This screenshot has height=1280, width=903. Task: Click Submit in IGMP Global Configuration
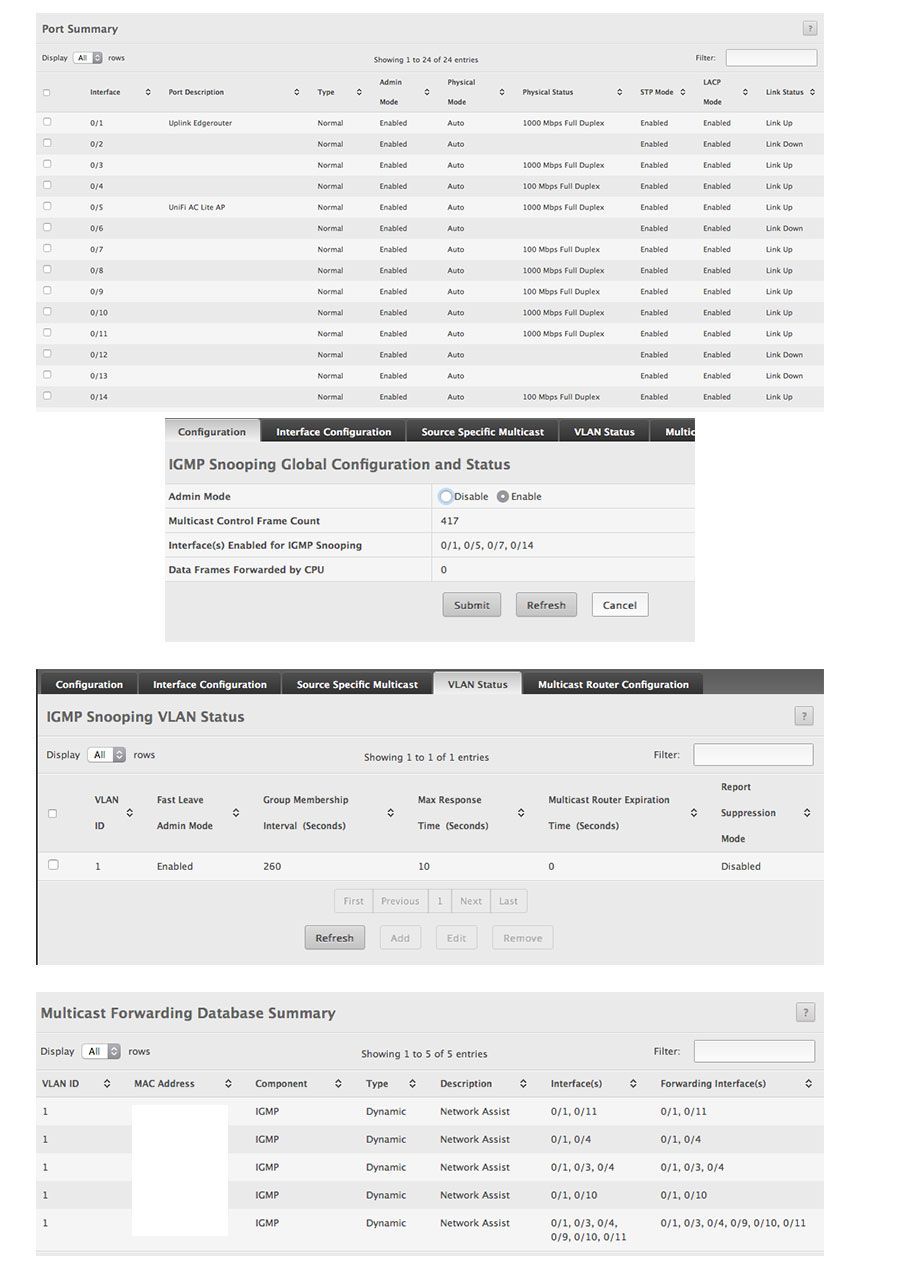tap(472, 605)
